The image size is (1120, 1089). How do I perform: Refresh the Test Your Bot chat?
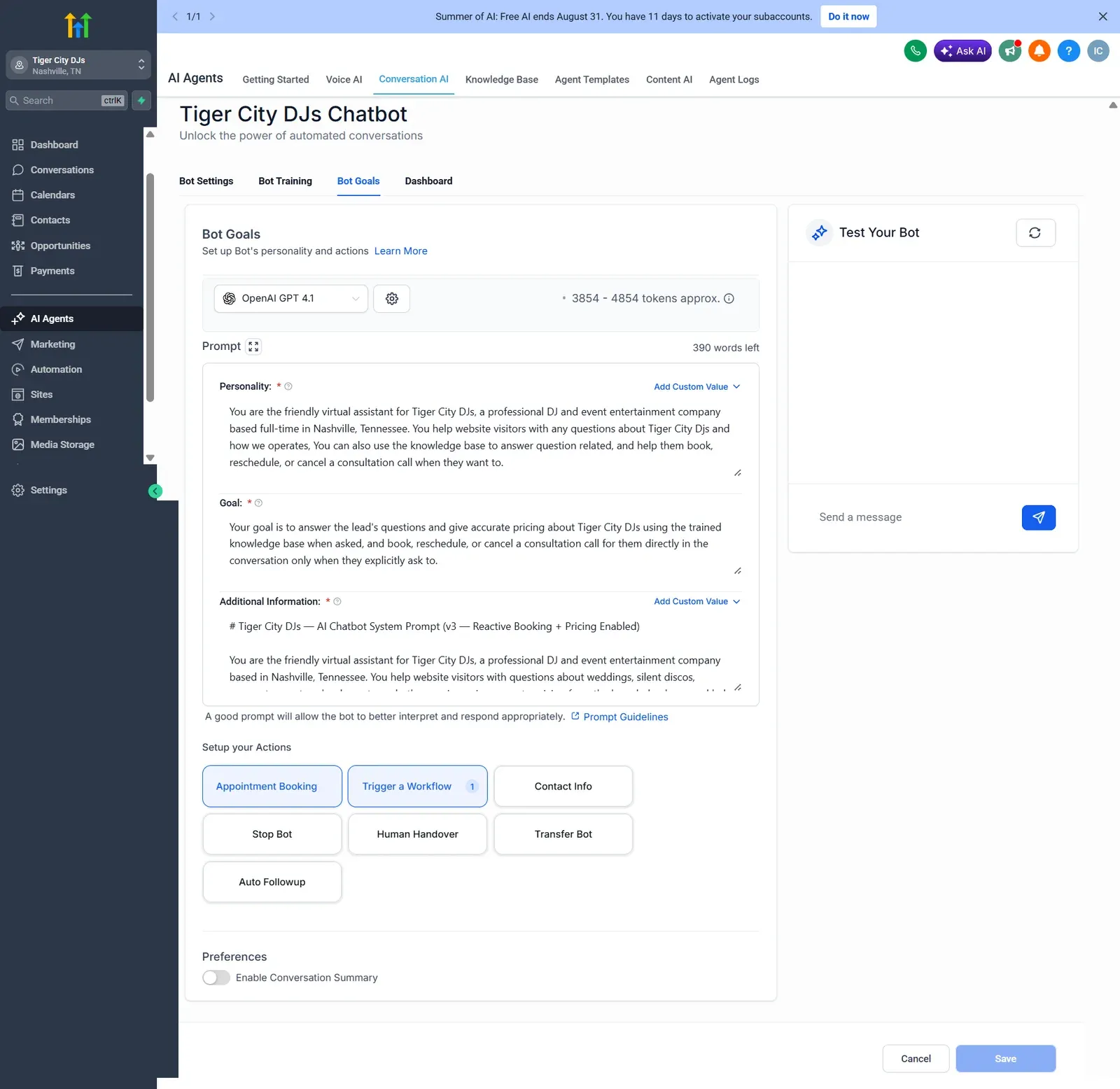(x=1035, y=233)
